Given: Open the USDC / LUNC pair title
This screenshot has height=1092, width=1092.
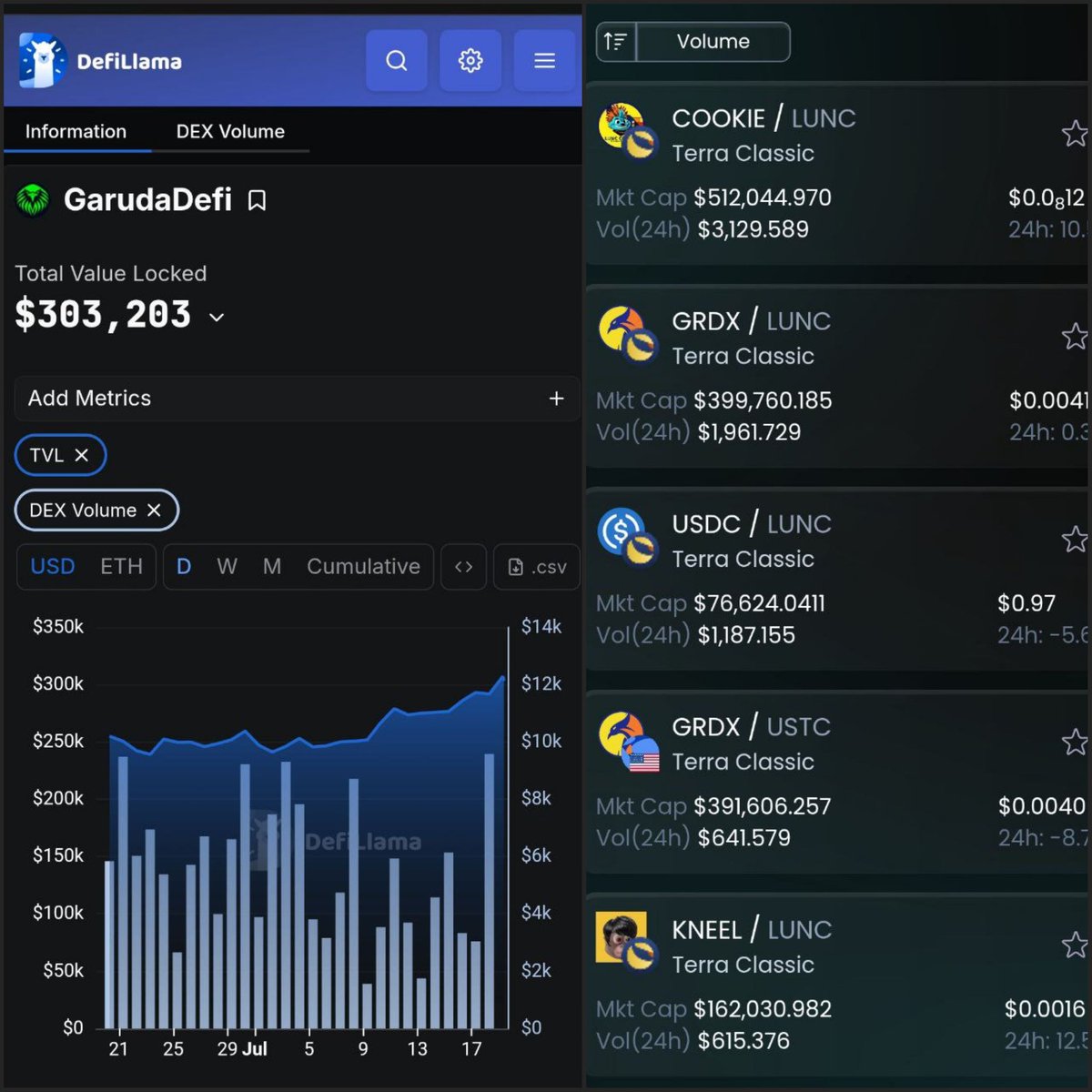Looking at the screenshot, I should (752, 524).
